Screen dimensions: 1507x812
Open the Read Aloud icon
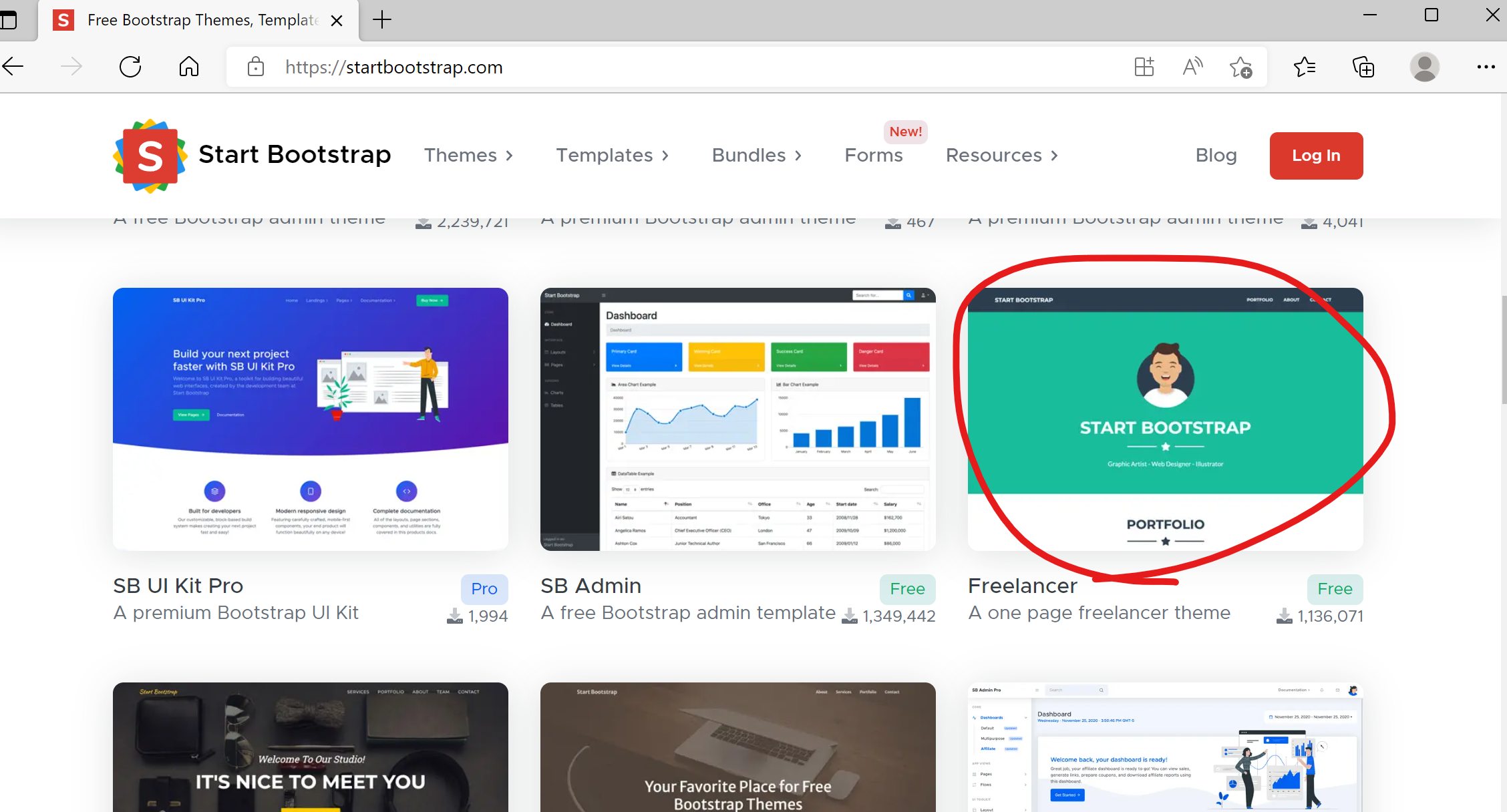1192,67
